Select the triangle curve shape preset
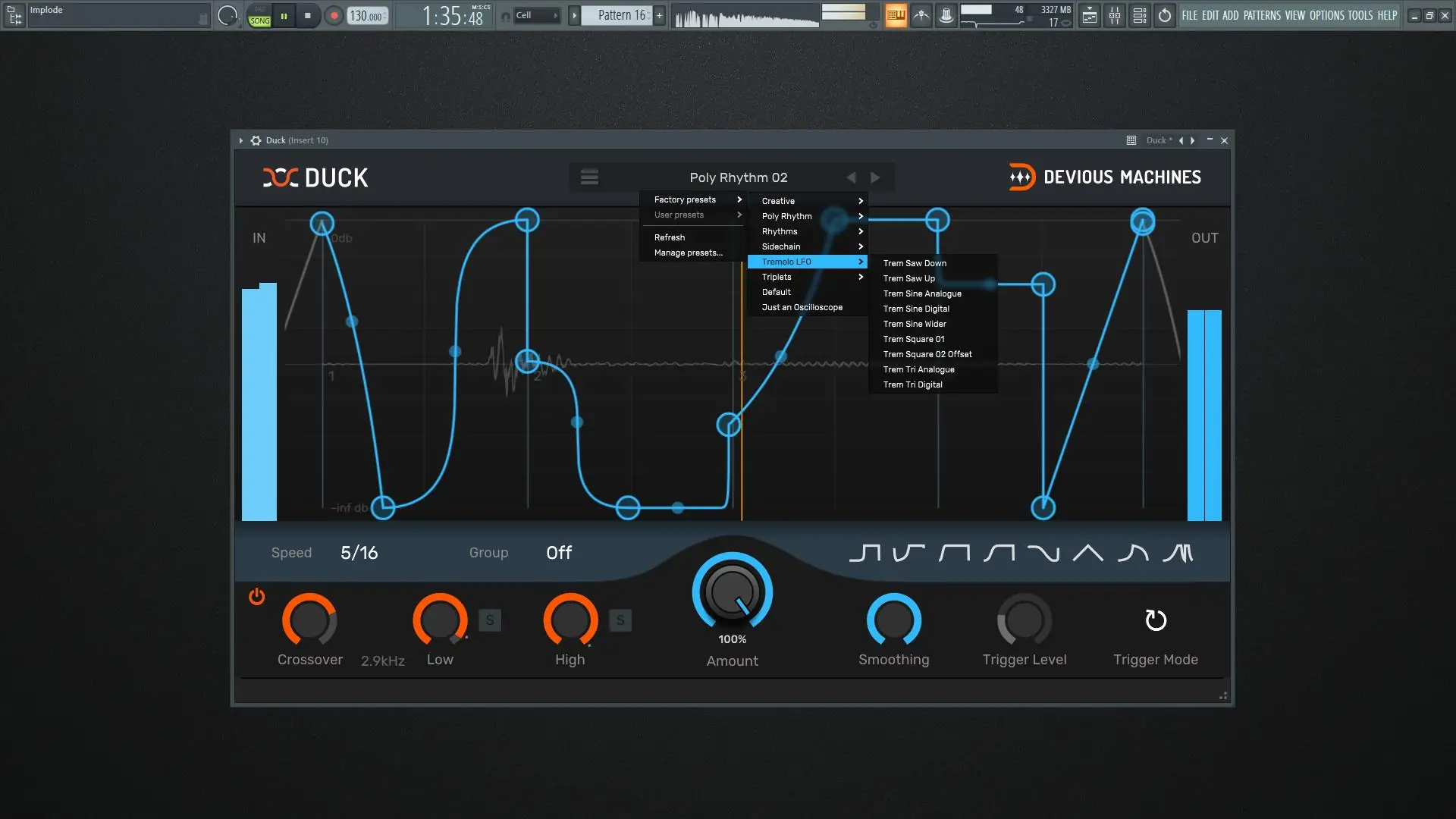The image size is (1456, 819). tap(1087, 553)
